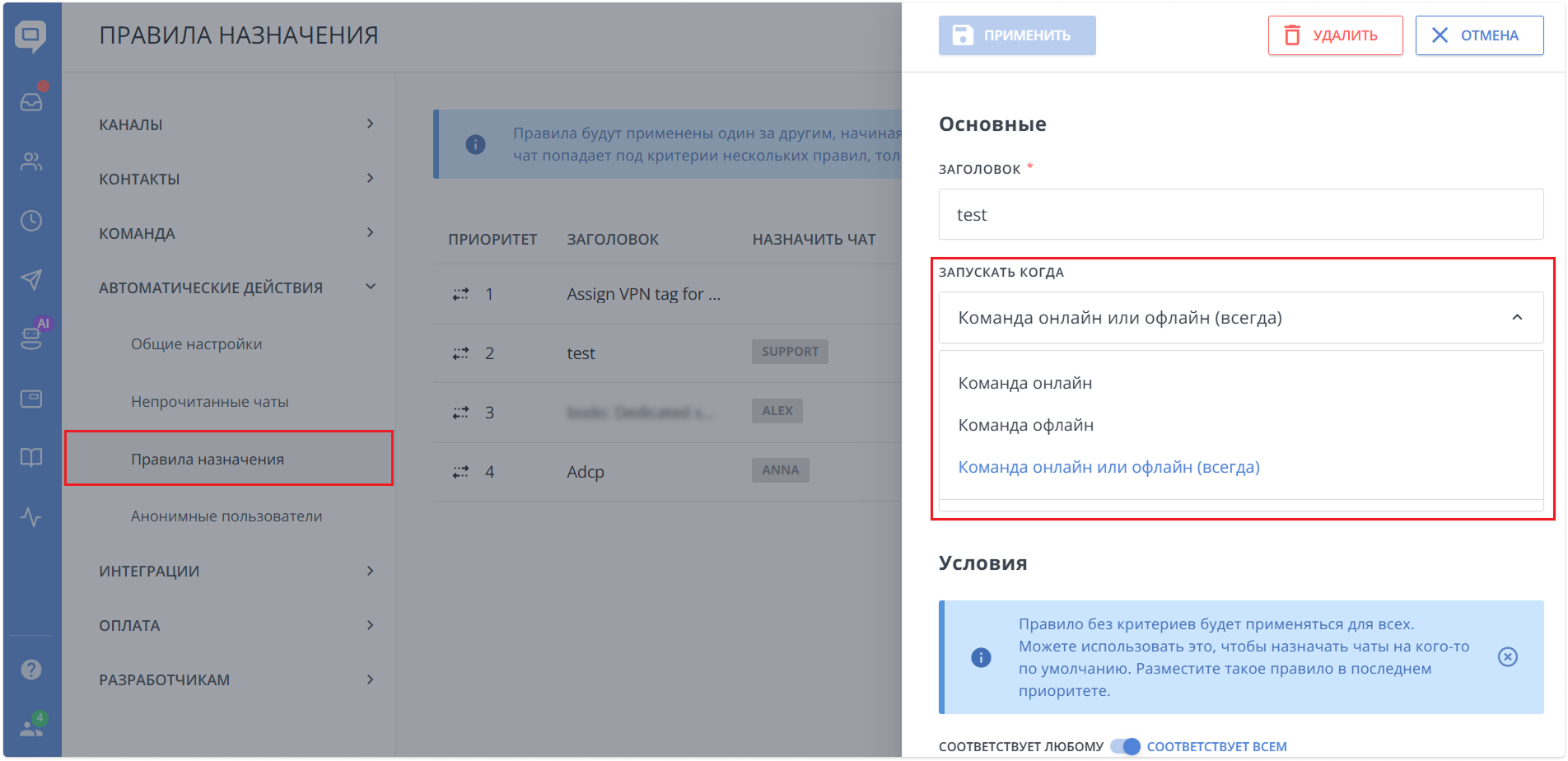Open the AI chatbot icon in sidebar
Screen dimensions: 1568x761
tap(31, 339)
